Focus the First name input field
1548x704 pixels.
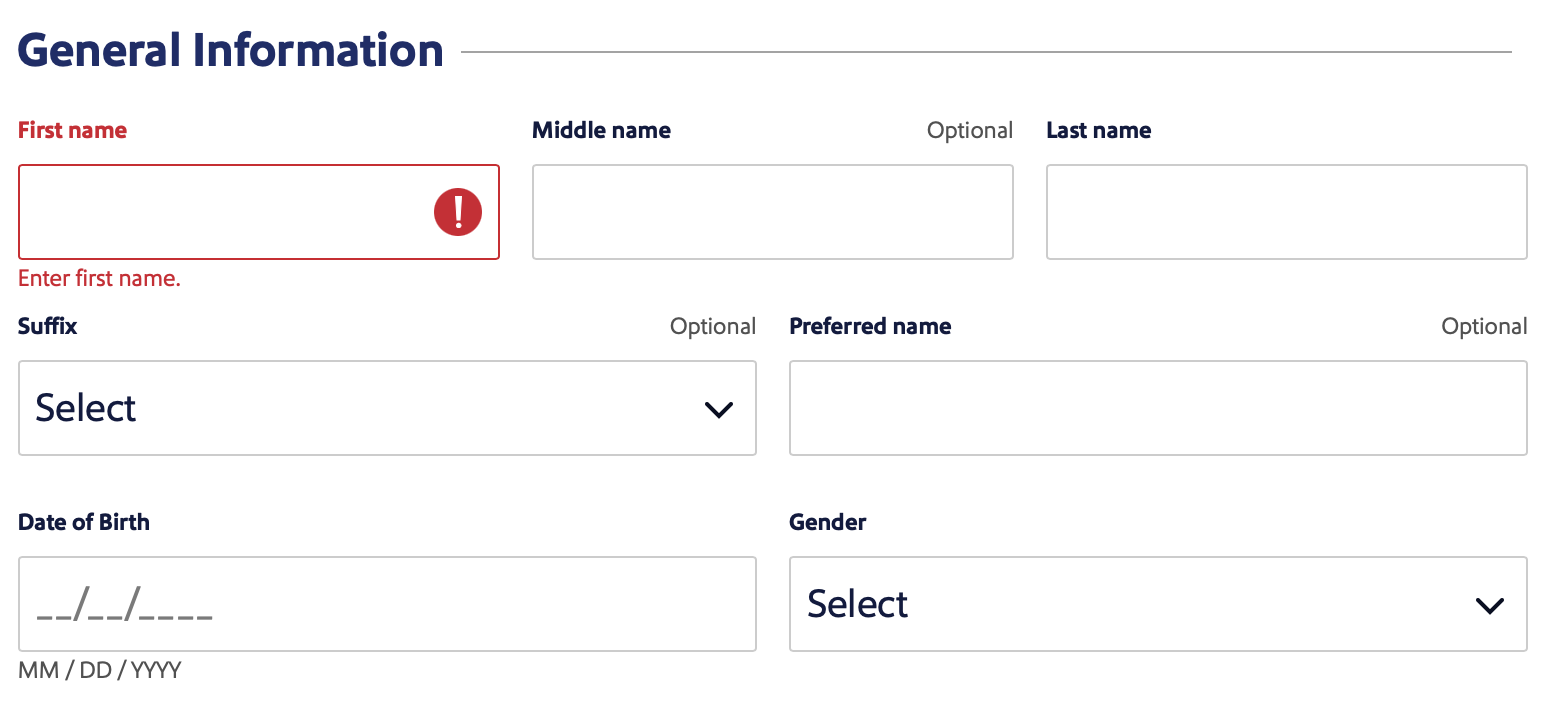tap(259, 212)
